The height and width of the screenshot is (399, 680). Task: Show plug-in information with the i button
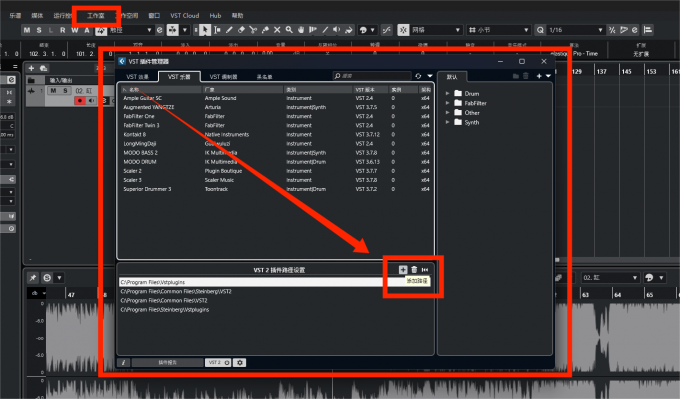[124, 363]
